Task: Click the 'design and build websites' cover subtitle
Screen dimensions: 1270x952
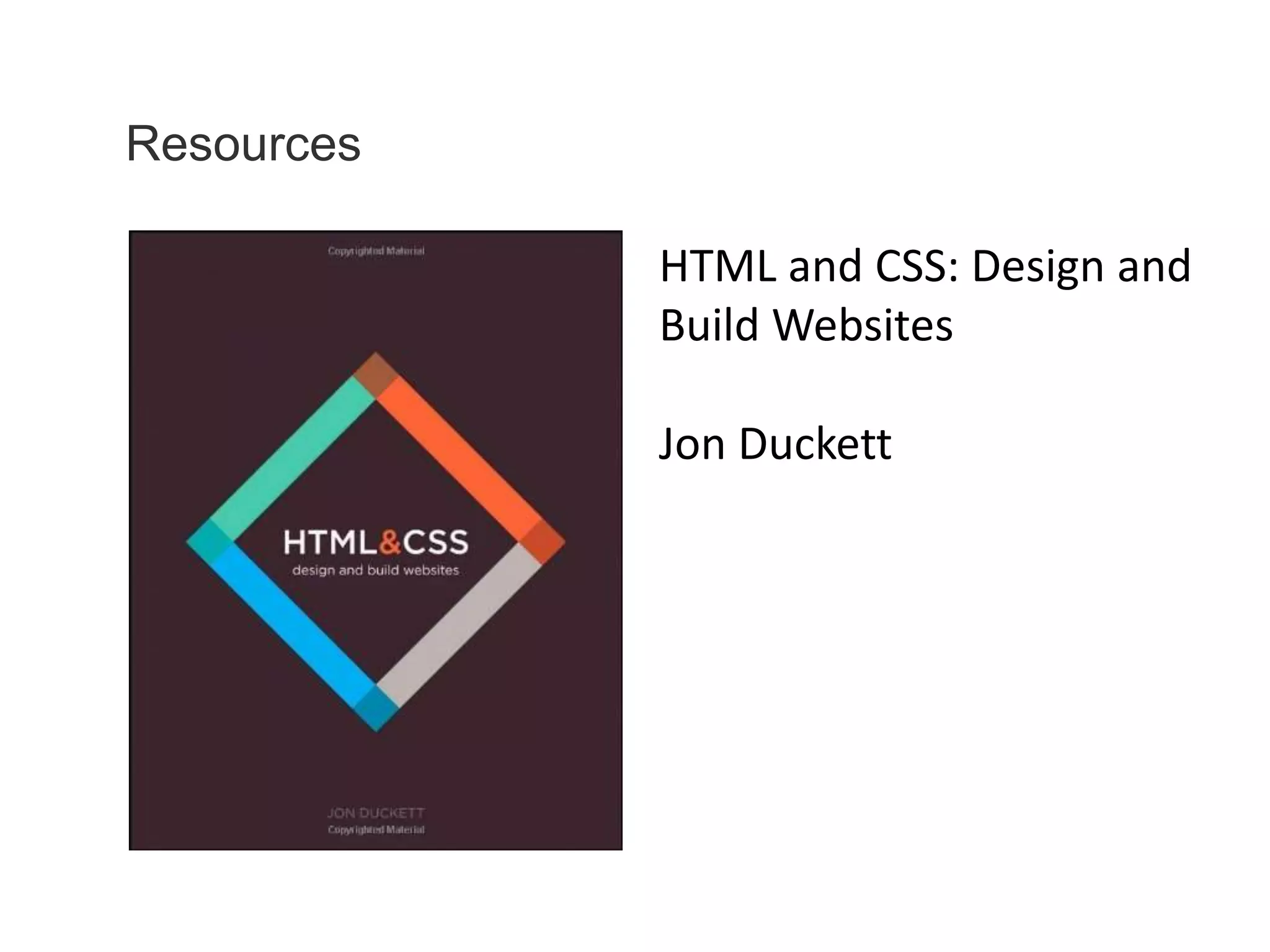Action: pos(375,570)
